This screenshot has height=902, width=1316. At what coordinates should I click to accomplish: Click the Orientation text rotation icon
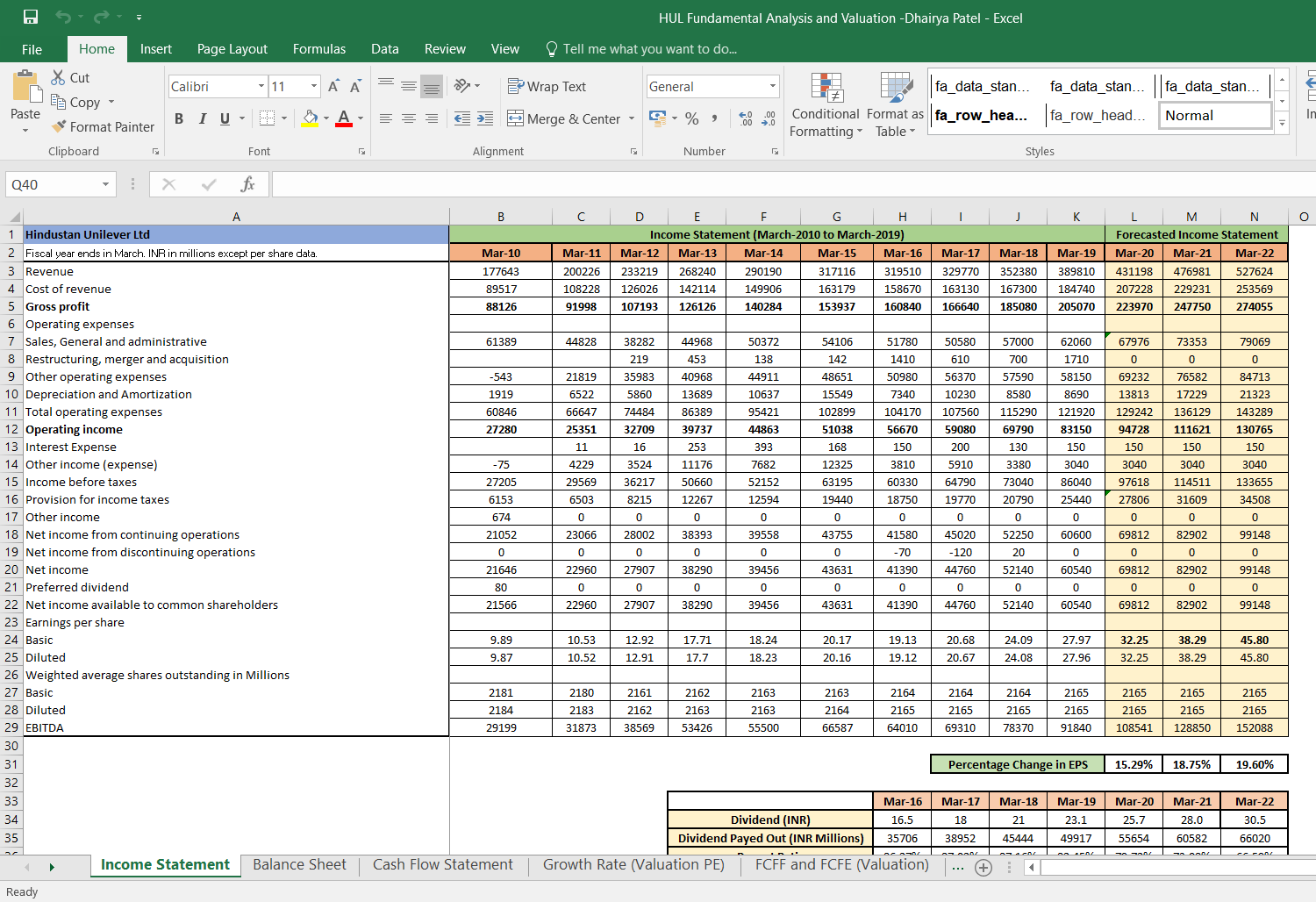click(x=462, y=85)
